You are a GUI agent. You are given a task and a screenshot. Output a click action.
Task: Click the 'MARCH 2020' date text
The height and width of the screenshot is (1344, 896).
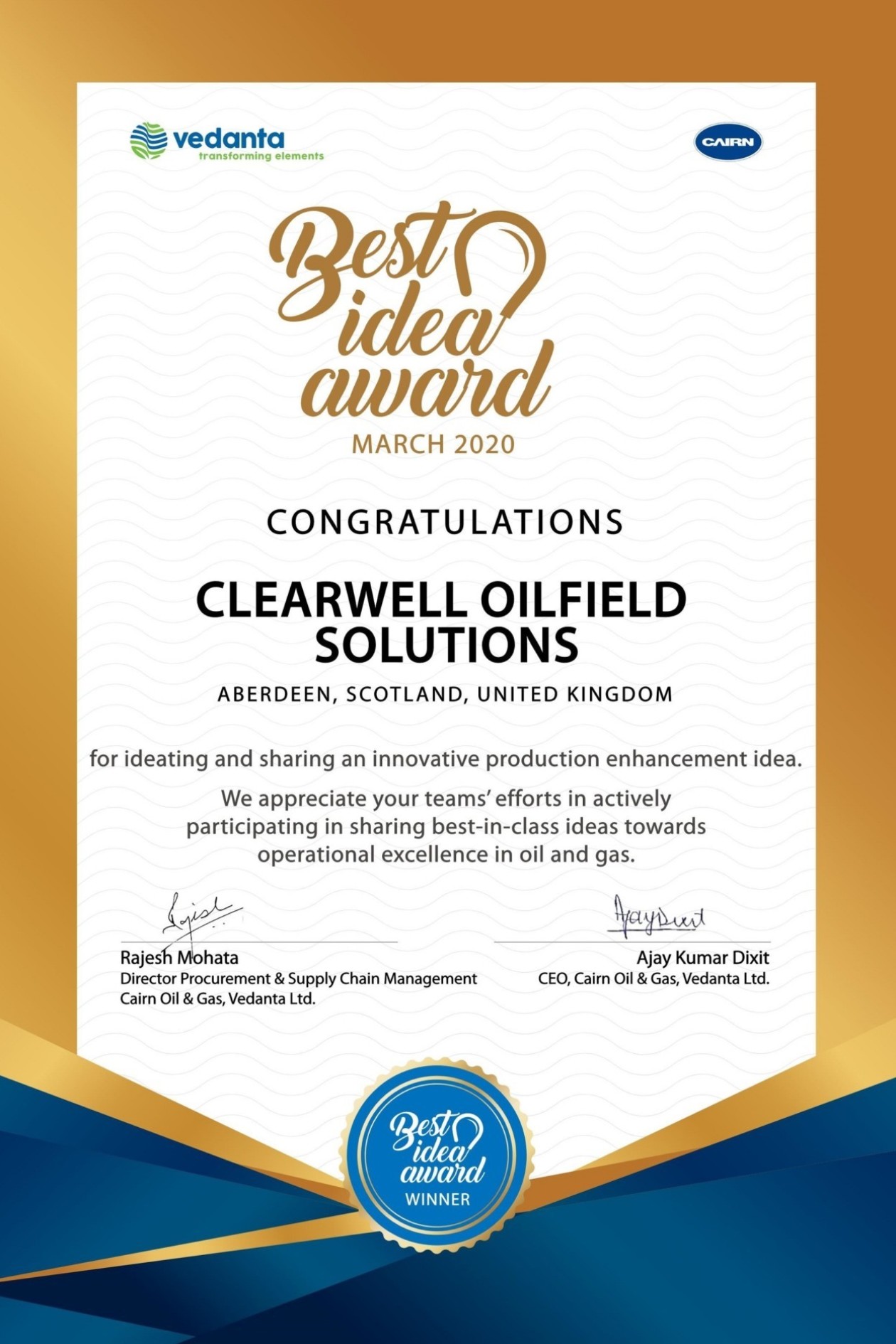pos(433,444)
